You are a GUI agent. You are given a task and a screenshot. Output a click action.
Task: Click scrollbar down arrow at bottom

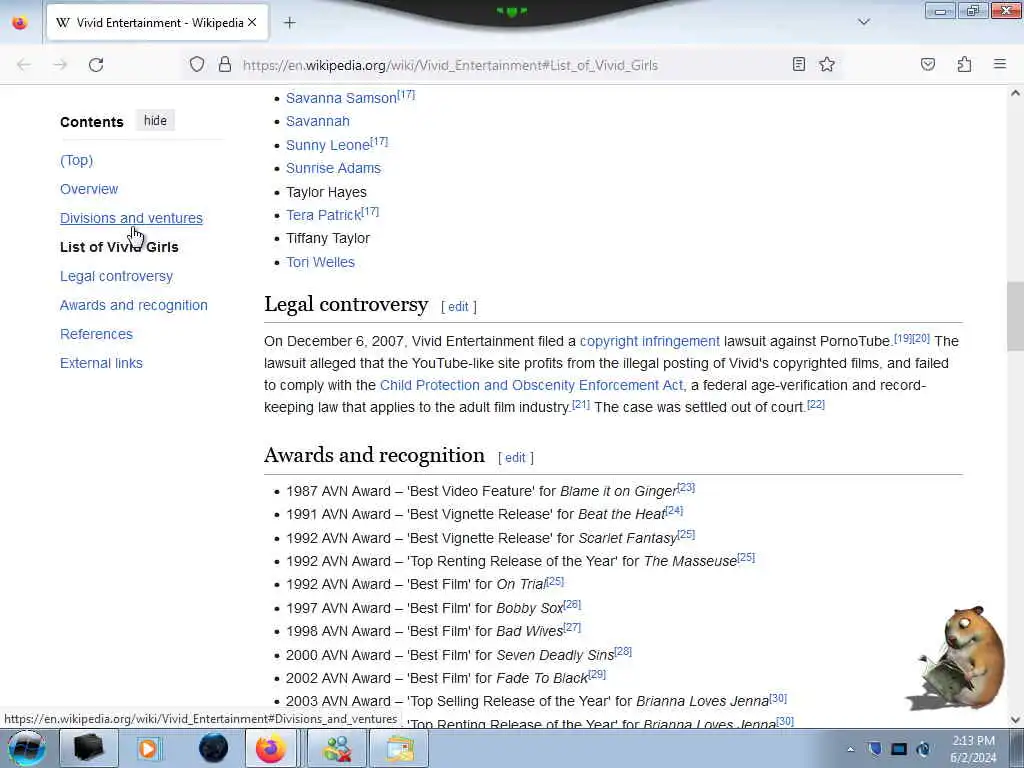click(1015, 720)
